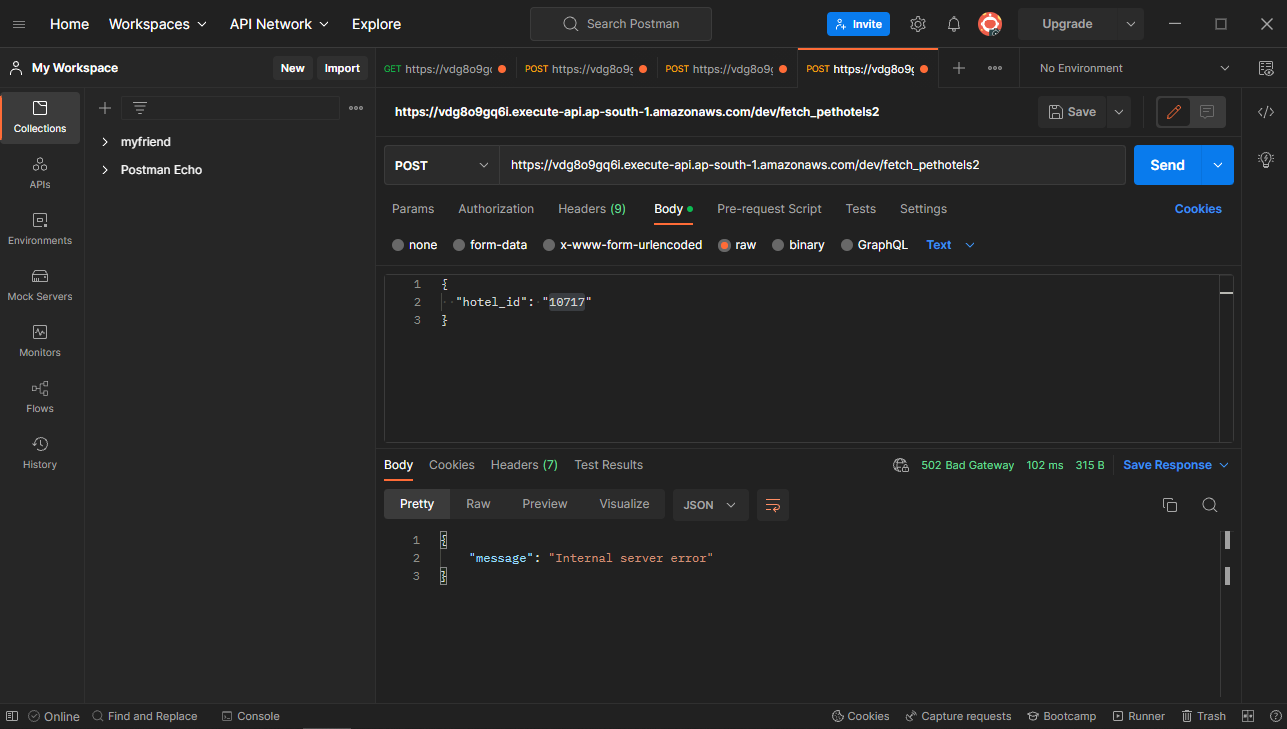Open the Send button dropdown arrow

point(1217,165)
